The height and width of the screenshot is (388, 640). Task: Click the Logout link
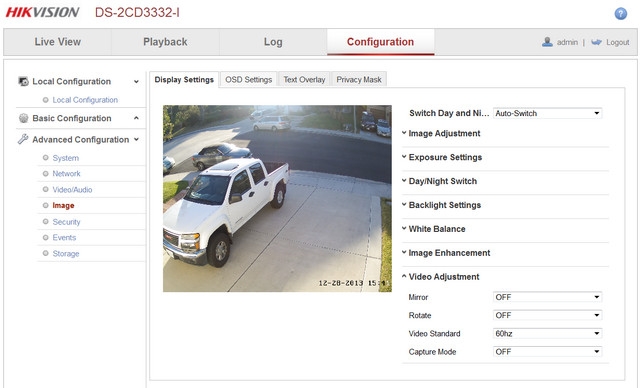tap(618, 42)
